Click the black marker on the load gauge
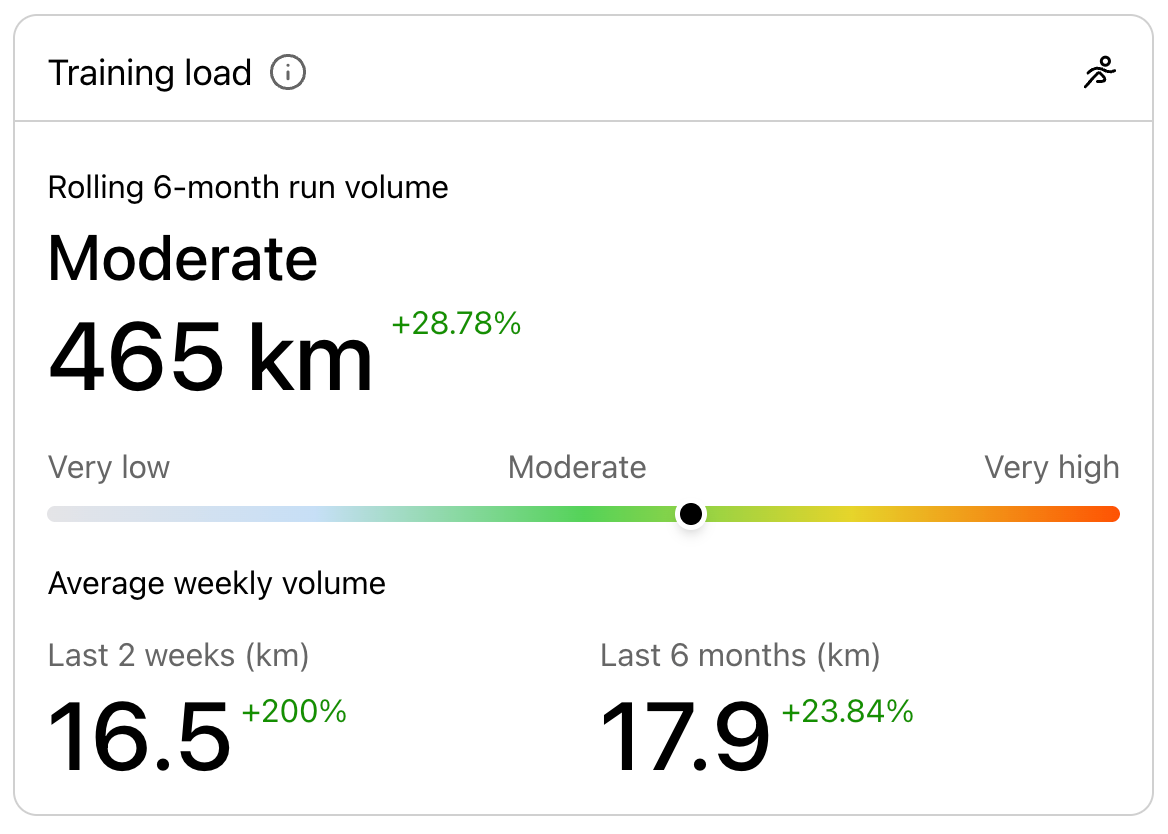 click(x=690, y=513)
